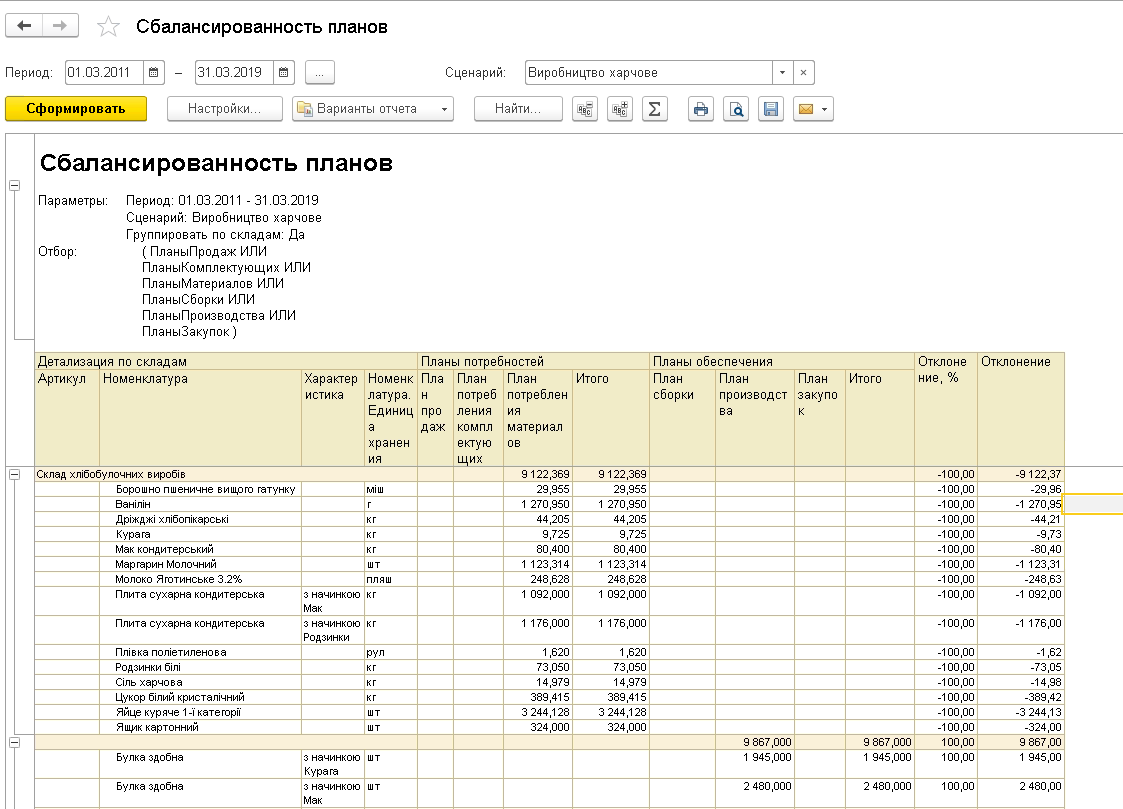Select План сборки column header
This screenshot has height=809, width=1123.
click(x=683, y=417)
